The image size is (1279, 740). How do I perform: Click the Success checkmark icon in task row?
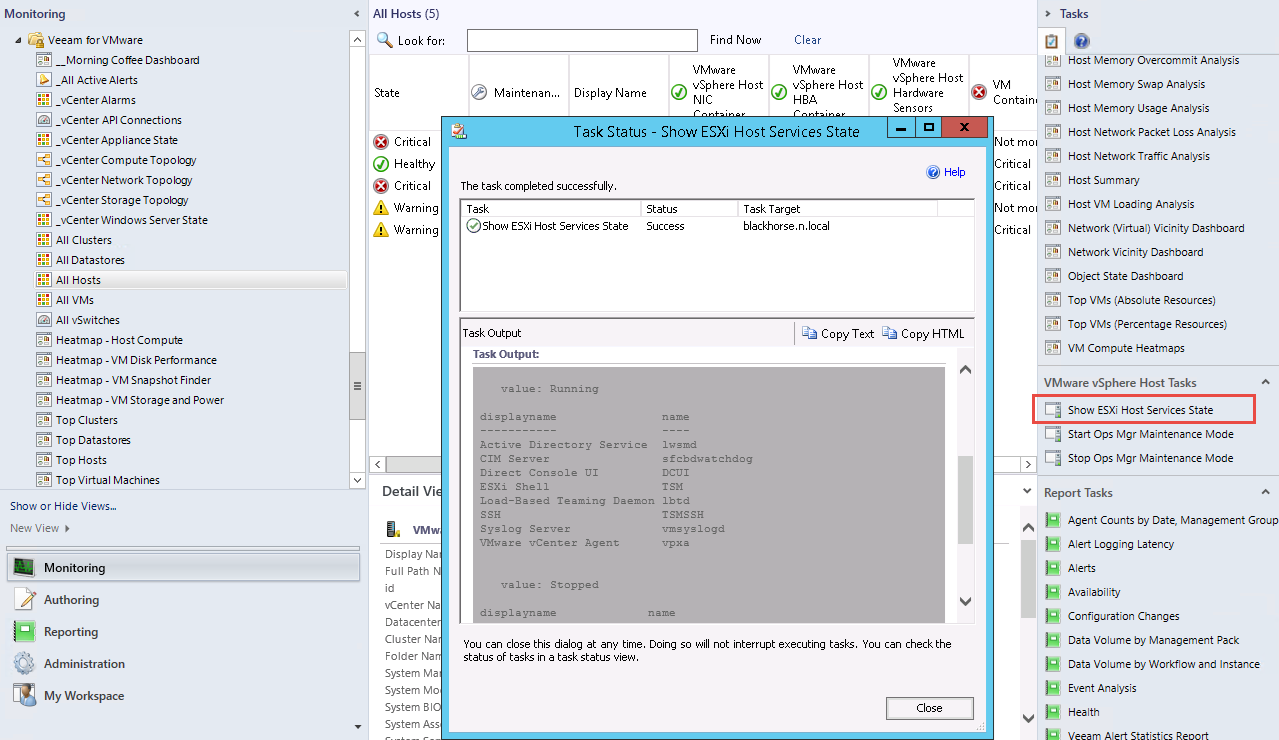click(x=473, y=226)
